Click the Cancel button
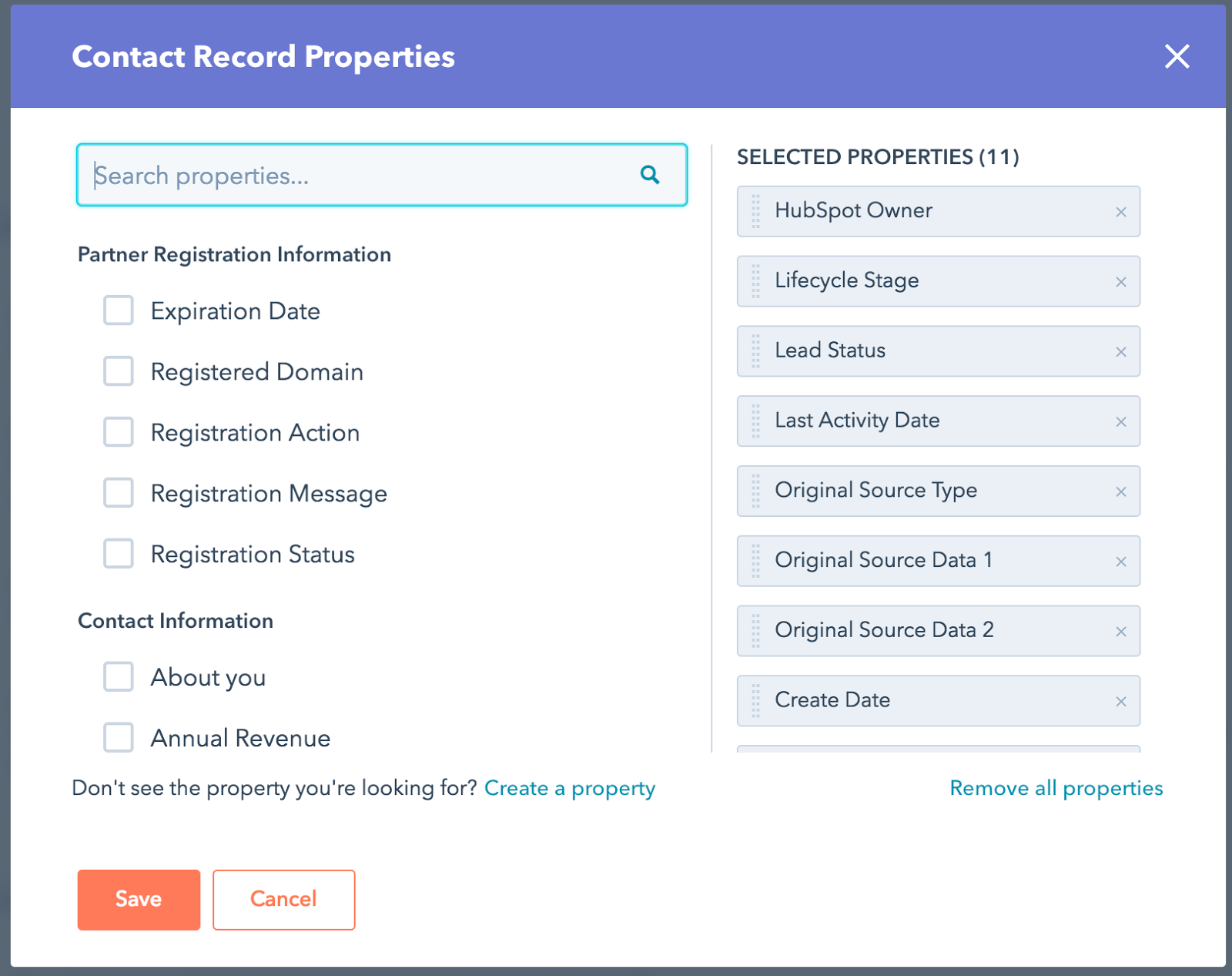The height and width of the screenshot is (976, 1232). click(283, 900)
